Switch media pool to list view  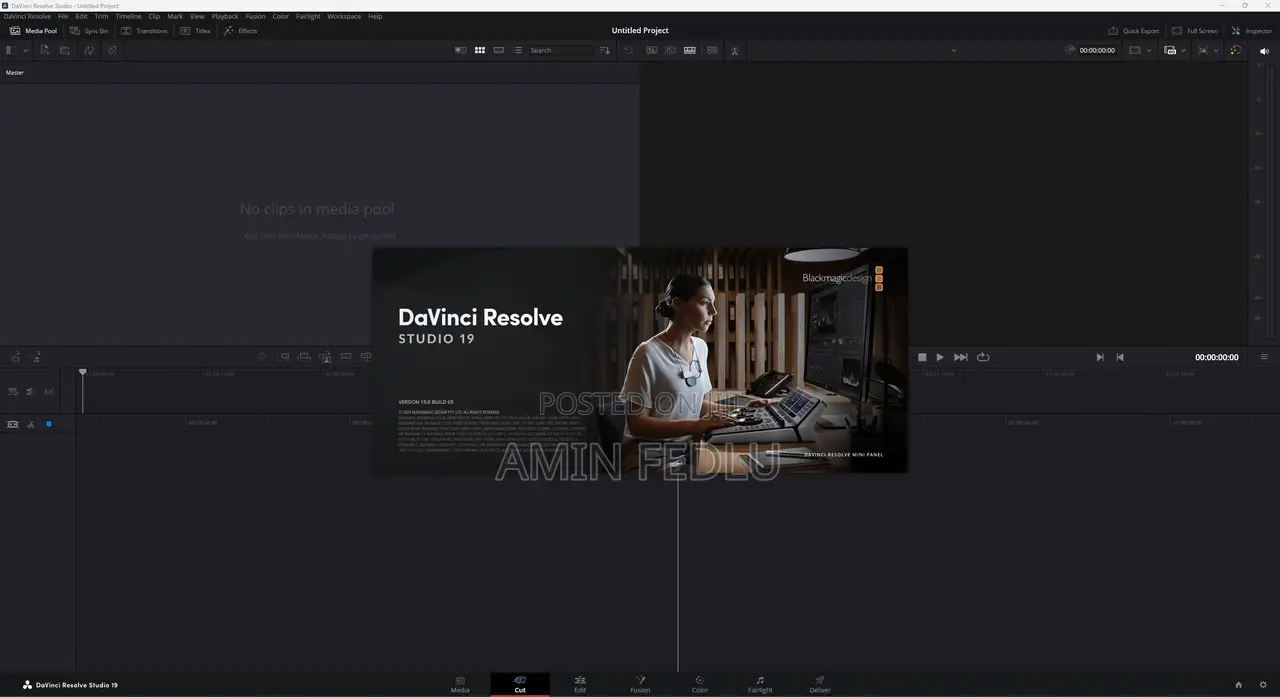click(x=518, y=50)
